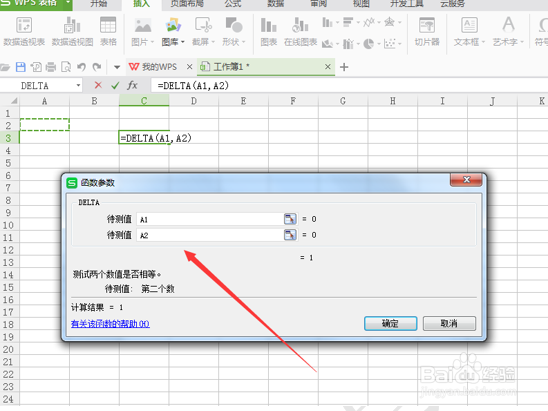Image resolution: width=548 pixels, height=411 pixels.
Task: Close the 我的WPS tab
Action: pos(189,67)
